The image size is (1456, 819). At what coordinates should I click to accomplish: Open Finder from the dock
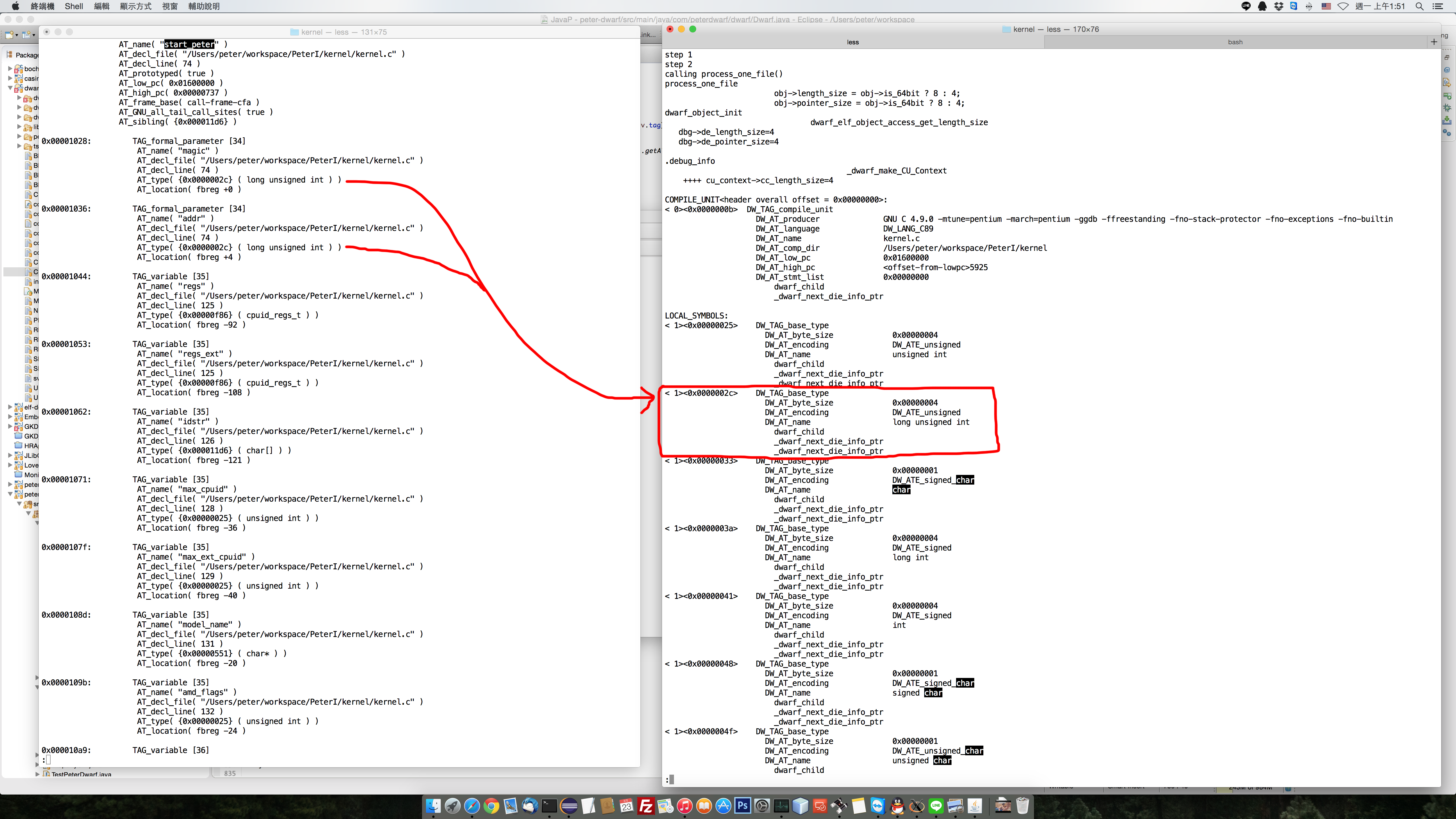pos(433,805)
